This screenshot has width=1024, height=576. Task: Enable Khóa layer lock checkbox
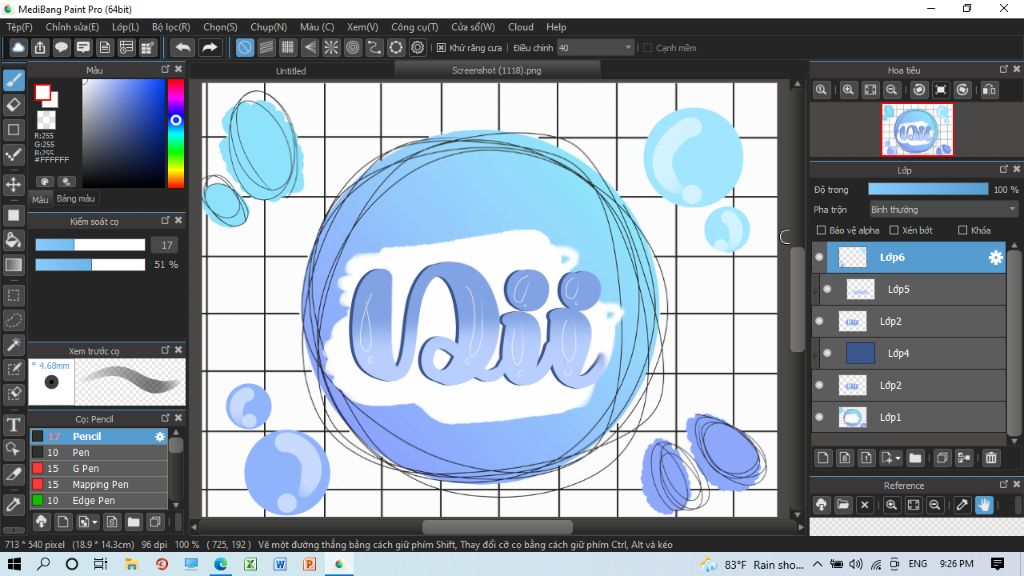point(962,230)
